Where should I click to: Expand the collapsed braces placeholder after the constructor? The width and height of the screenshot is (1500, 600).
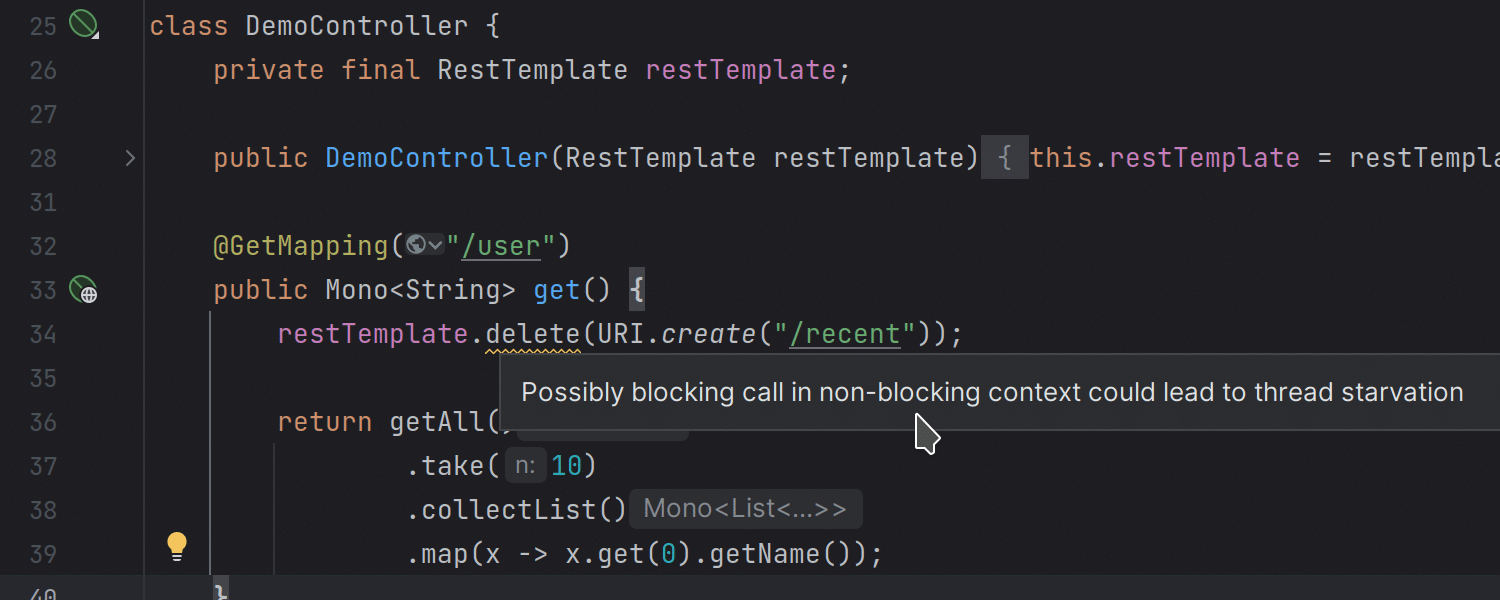tap(1005, 158)
